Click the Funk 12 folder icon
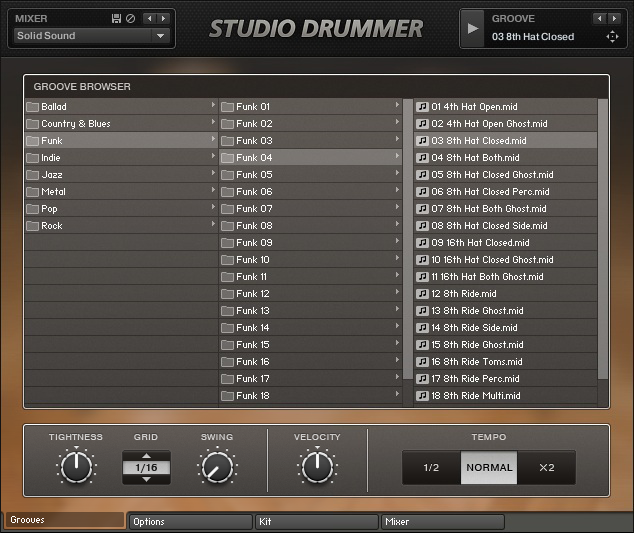The width and height of the screenshot is (634, 533). (x=227, y=294)
